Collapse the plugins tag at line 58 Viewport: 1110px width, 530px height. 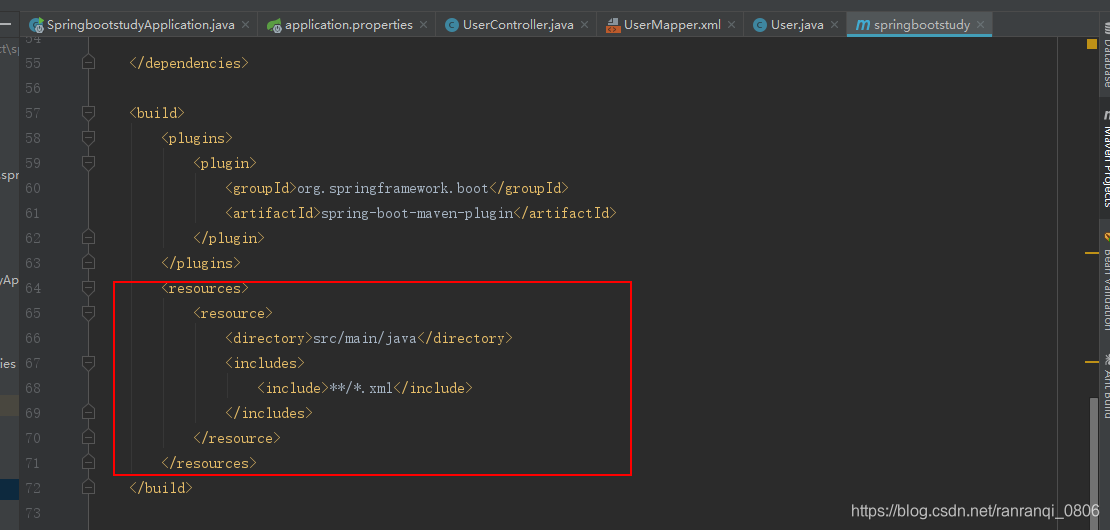(x=88, y=138)
